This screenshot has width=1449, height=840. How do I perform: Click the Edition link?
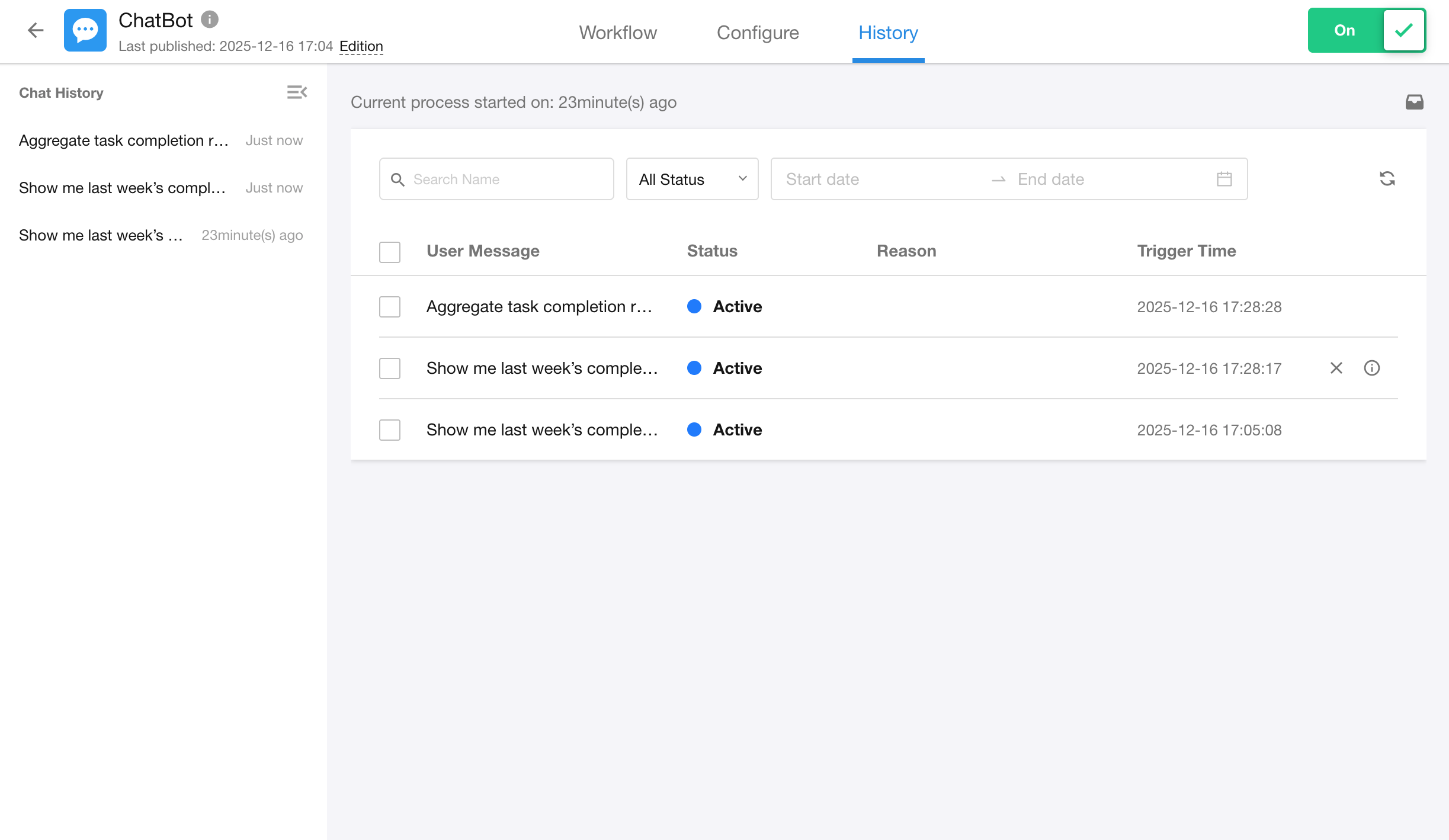tap(361, 46)
